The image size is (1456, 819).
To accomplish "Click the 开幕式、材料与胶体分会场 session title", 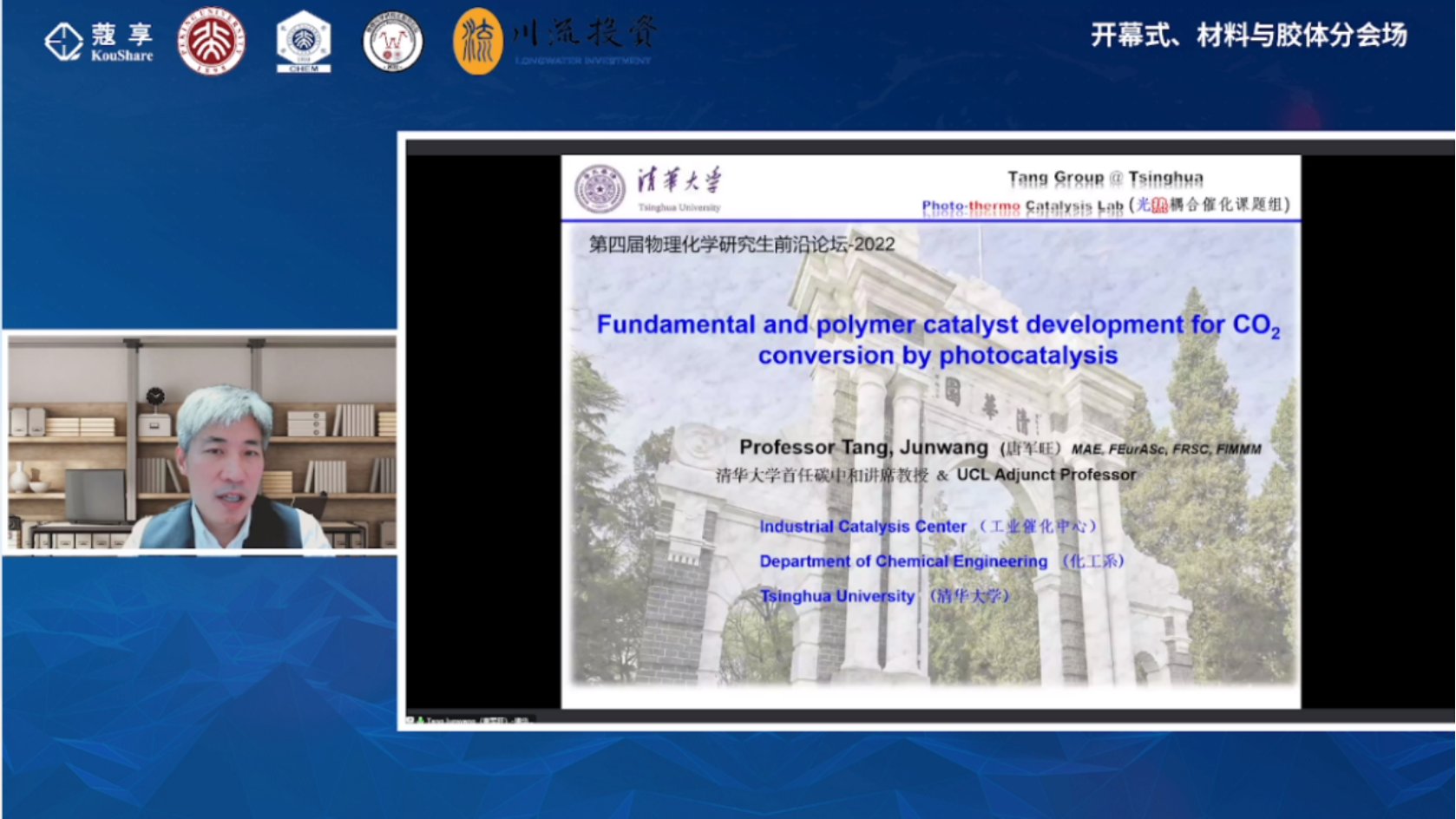I will [x=1249, y=36].
